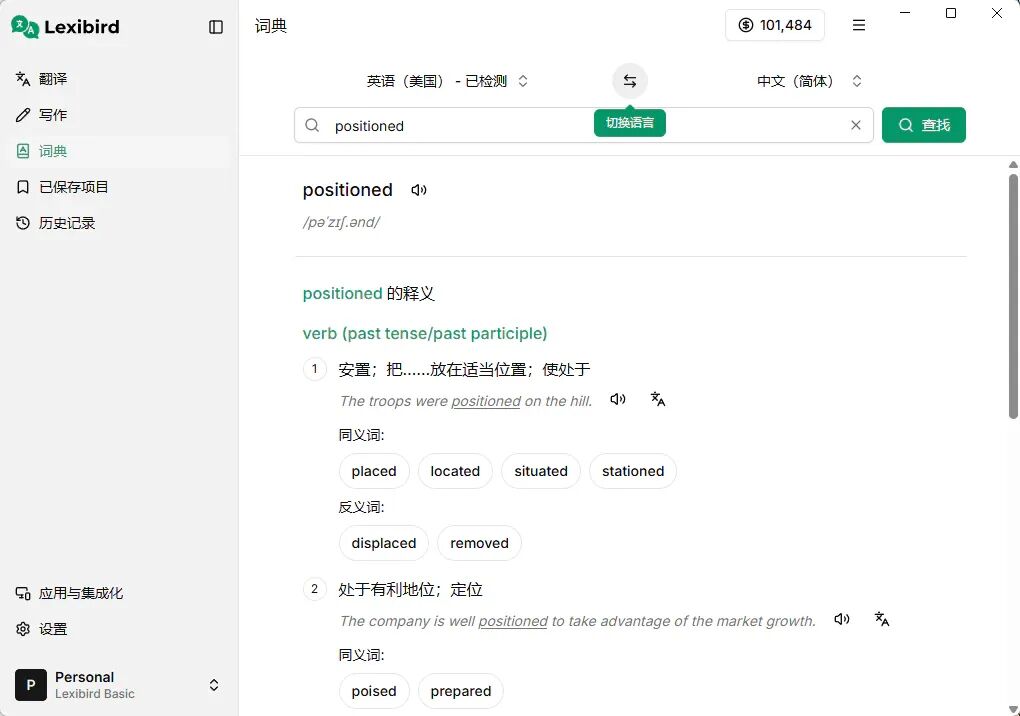1020x716 pixels.
Task: Select synonym chip placed
Action: tap(374, 471)
